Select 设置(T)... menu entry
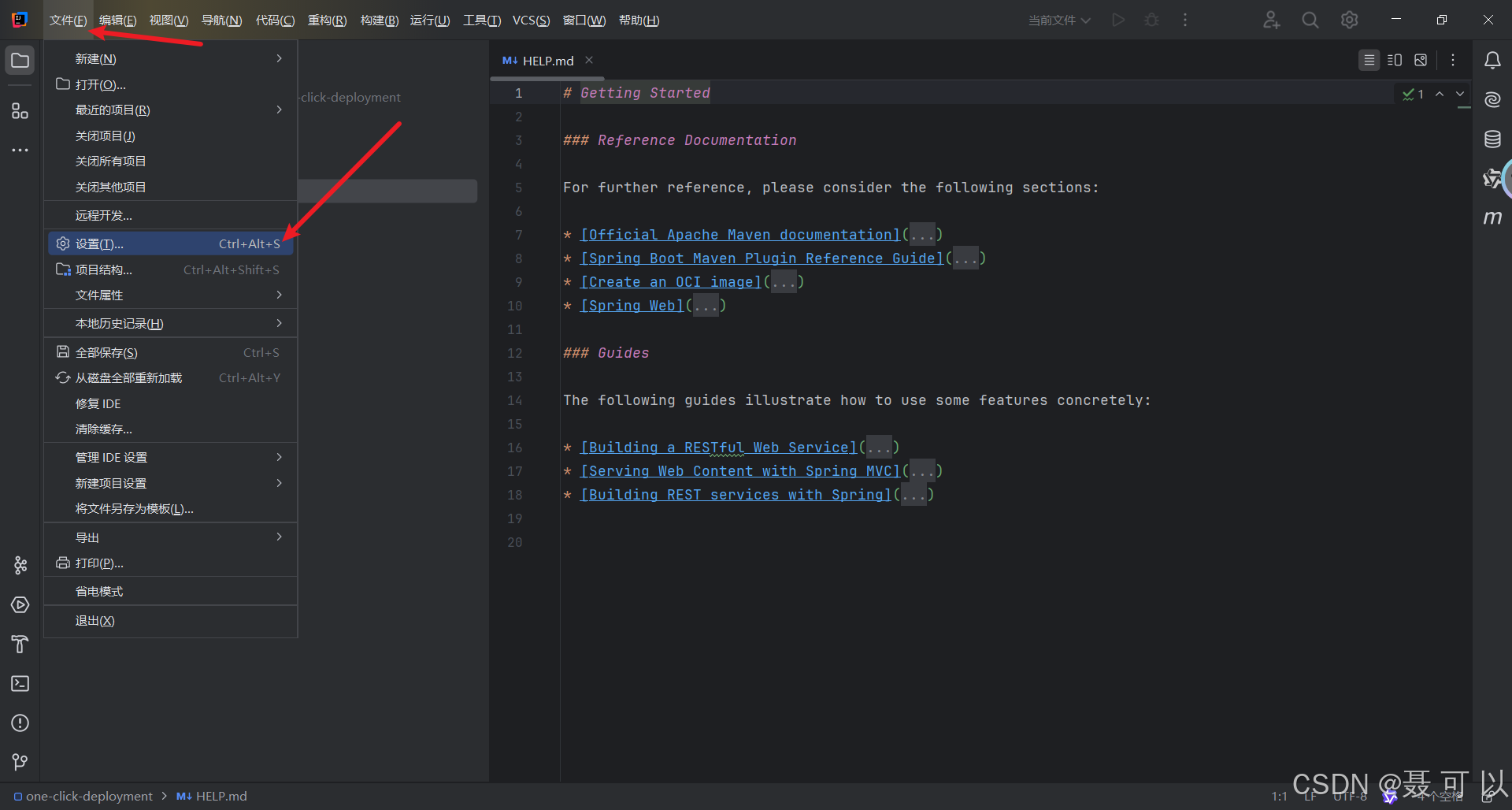Image resolution: width=1512 pixels, height=810 pixels. [x=171, y=244]
